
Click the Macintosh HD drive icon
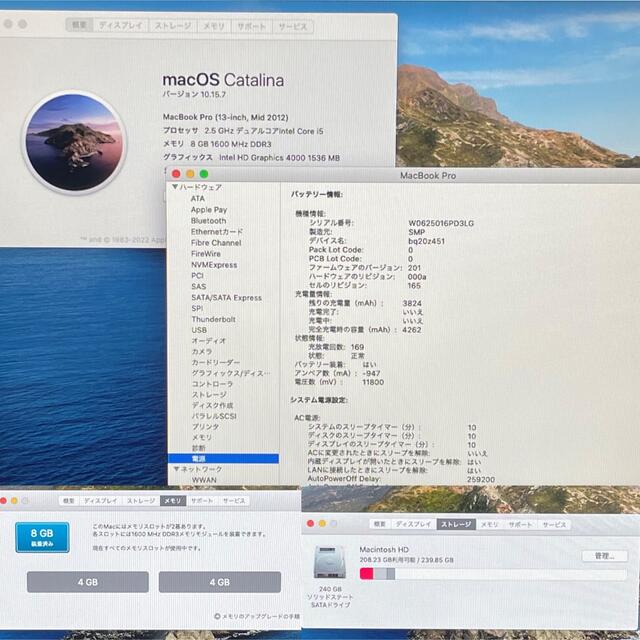330,562
